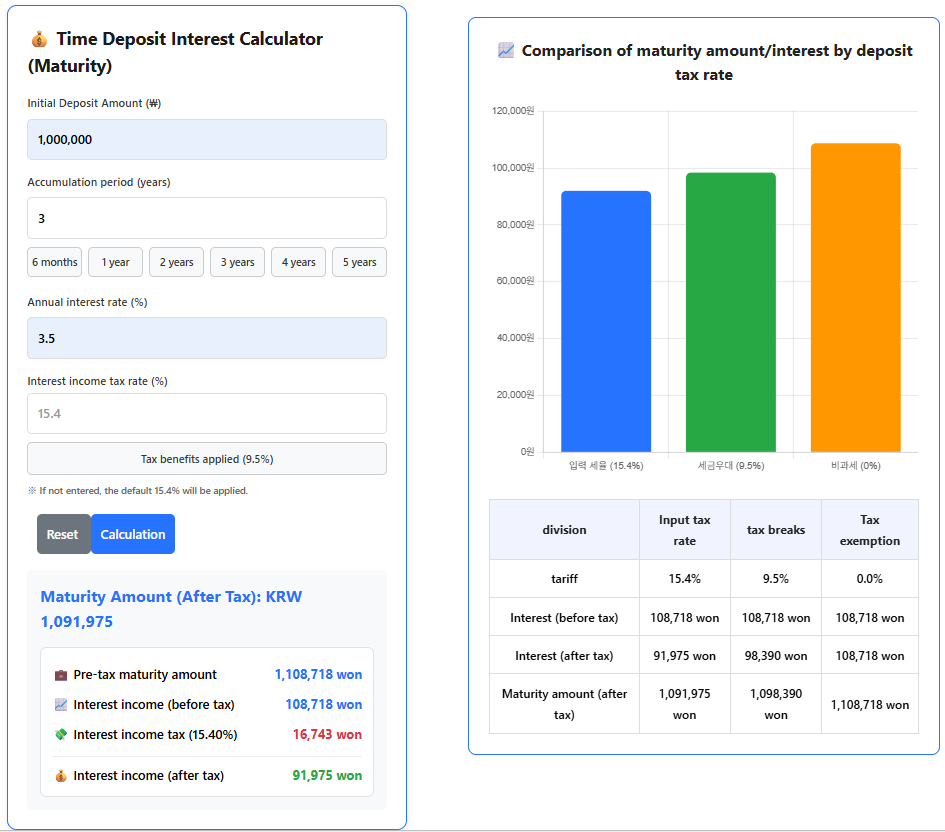
Task: Focus the Interest income tax rate field
Action: coord(207,413)
